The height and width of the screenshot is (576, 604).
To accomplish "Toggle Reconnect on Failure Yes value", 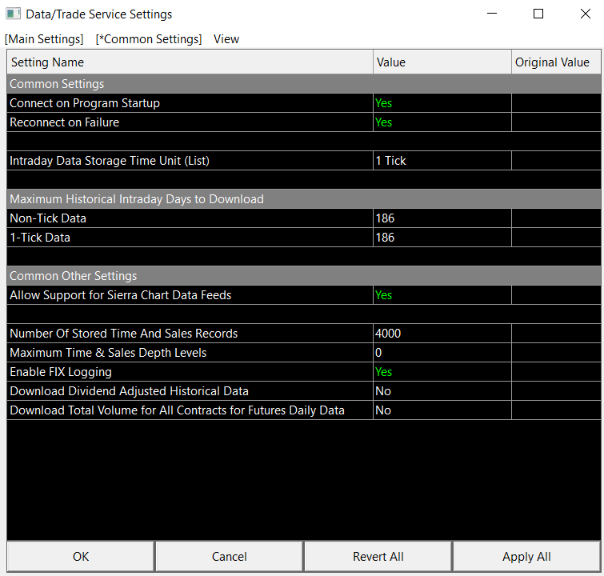I will point(442,122).
